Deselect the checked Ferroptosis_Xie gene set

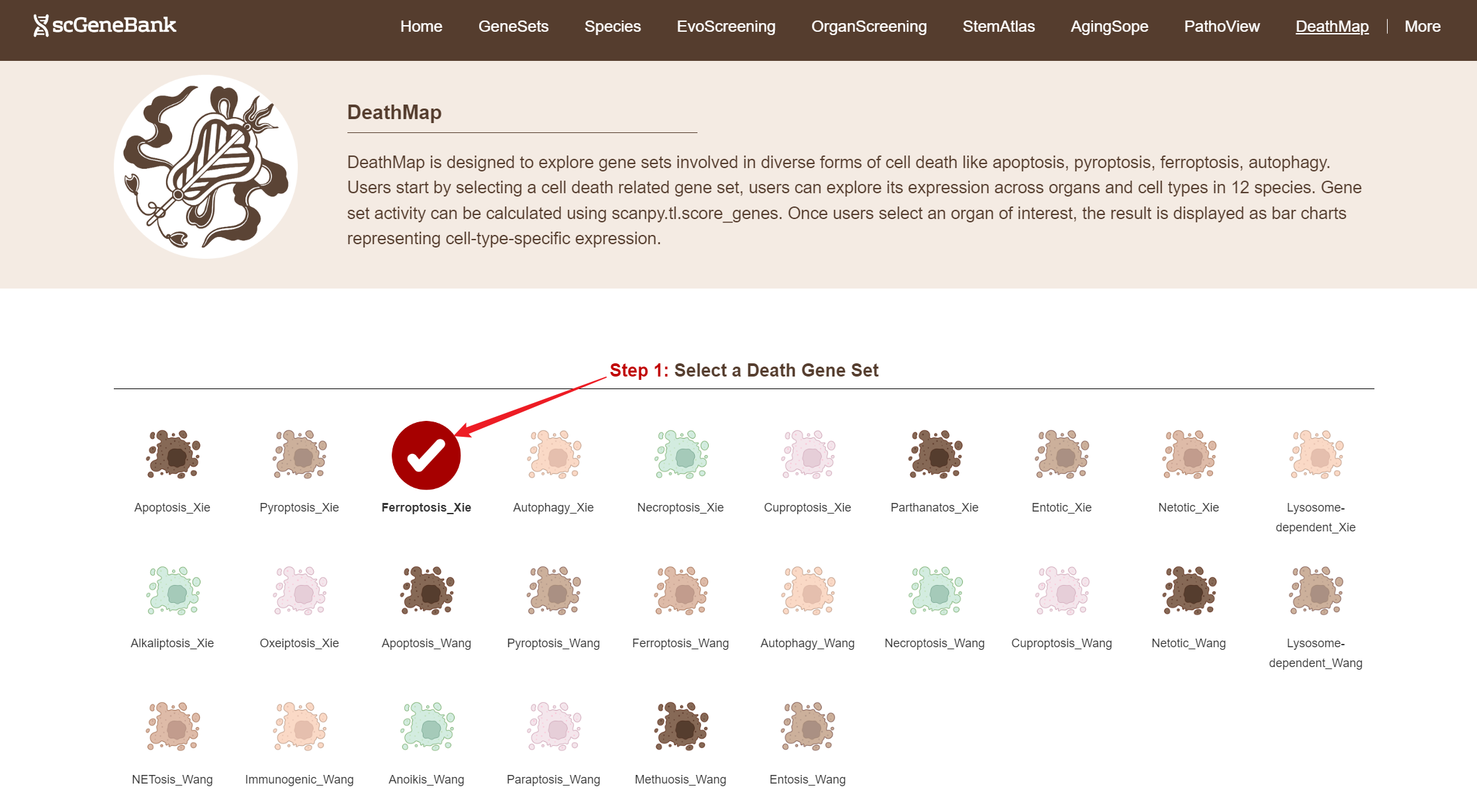426,455
